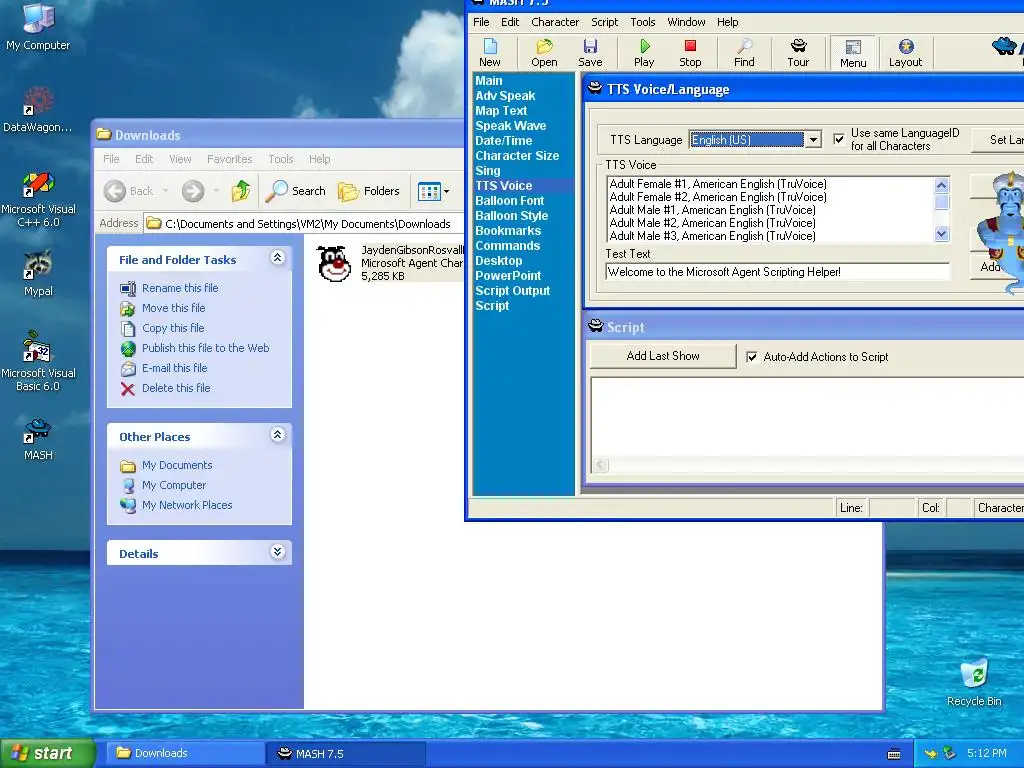Select the Recycle Bin desktop icon
The height and width of the screenshot is (768, 1024).
[x=974, y=683]
